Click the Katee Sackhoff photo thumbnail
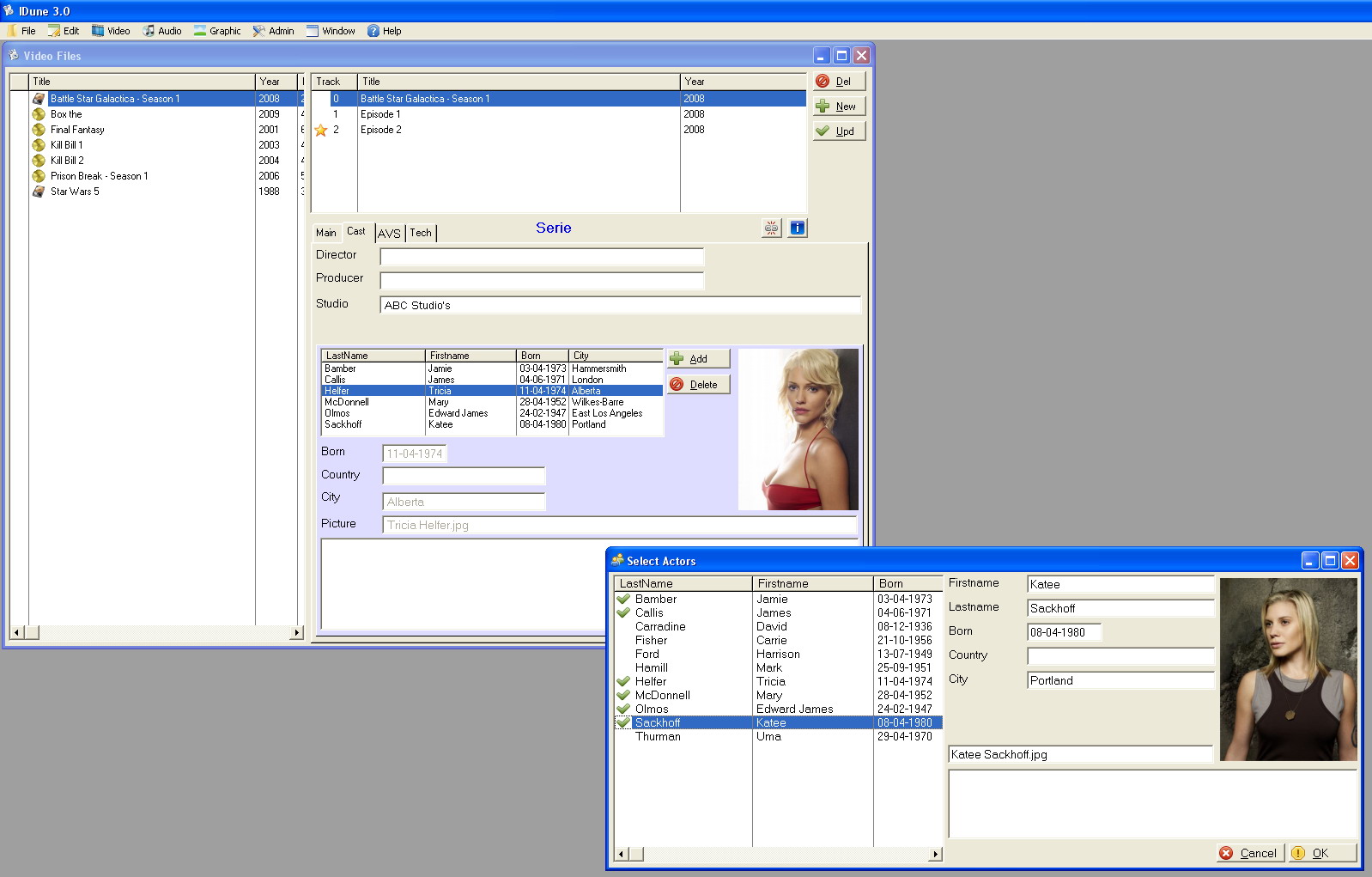This screenshot has height=877, width=1372. [x=1289, y=669]
